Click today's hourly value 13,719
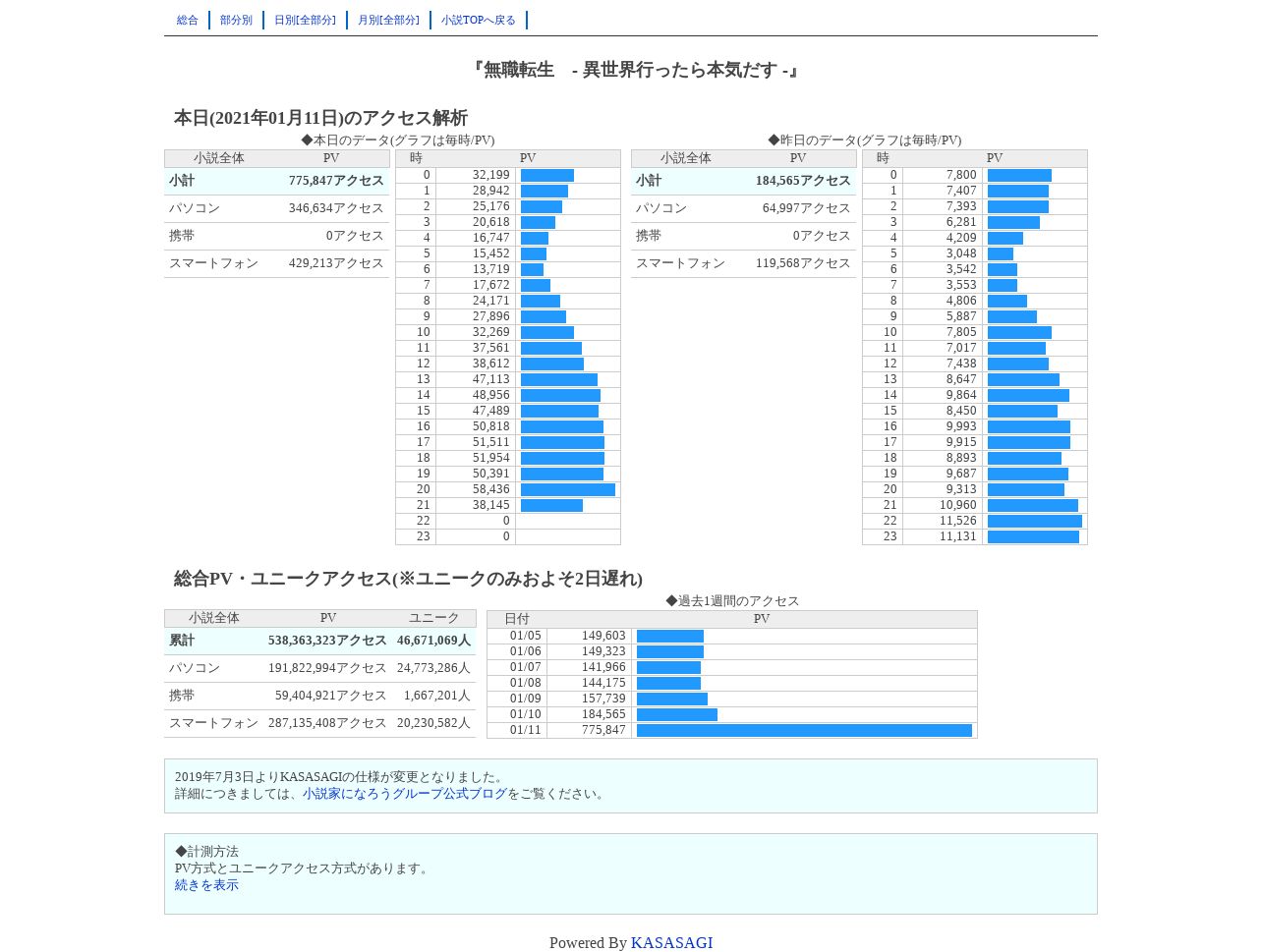Screen dimensions: 1262x952 coord(490,269)
